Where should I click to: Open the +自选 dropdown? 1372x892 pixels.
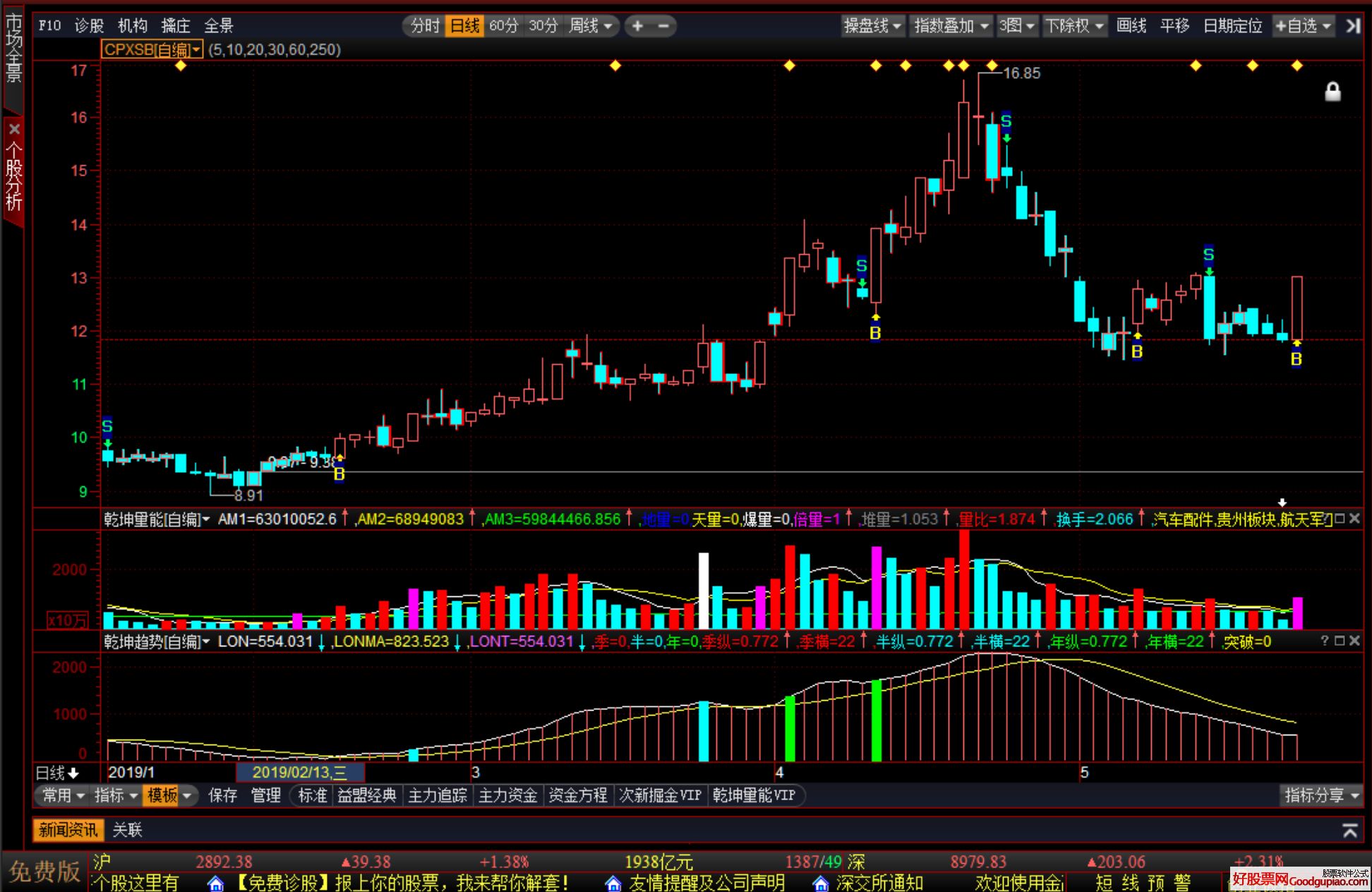click(1303, 26)
